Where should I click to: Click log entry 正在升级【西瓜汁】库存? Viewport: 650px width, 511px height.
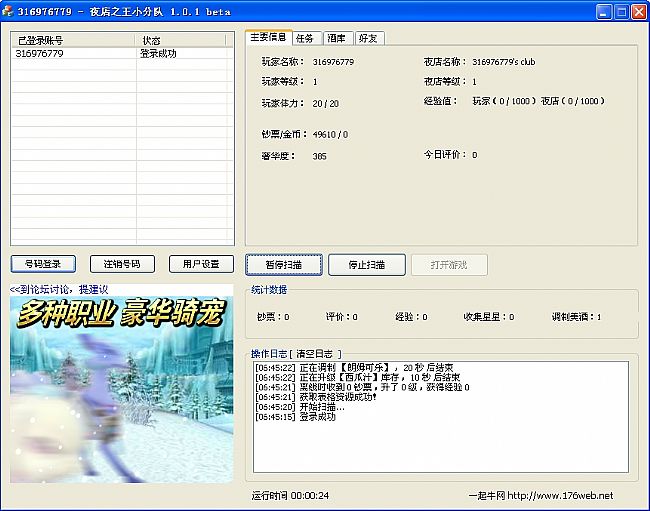coord(358,378)
